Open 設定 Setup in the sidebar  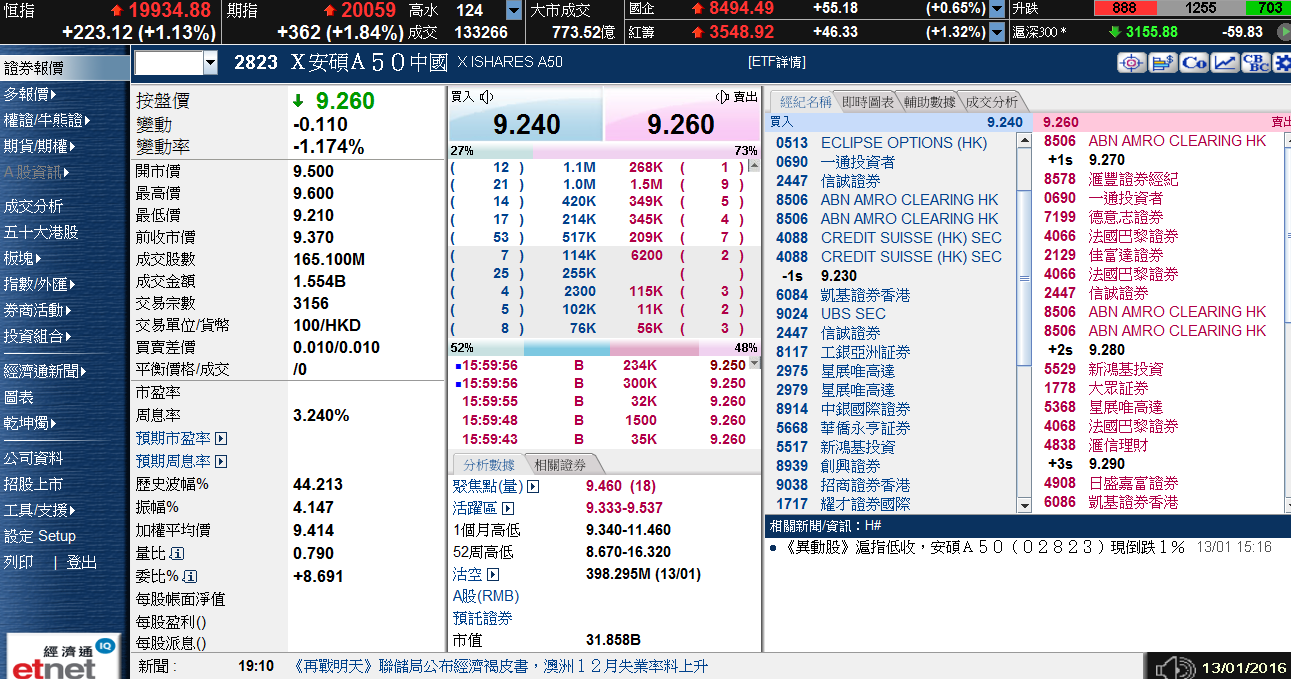tap(40, 536)
